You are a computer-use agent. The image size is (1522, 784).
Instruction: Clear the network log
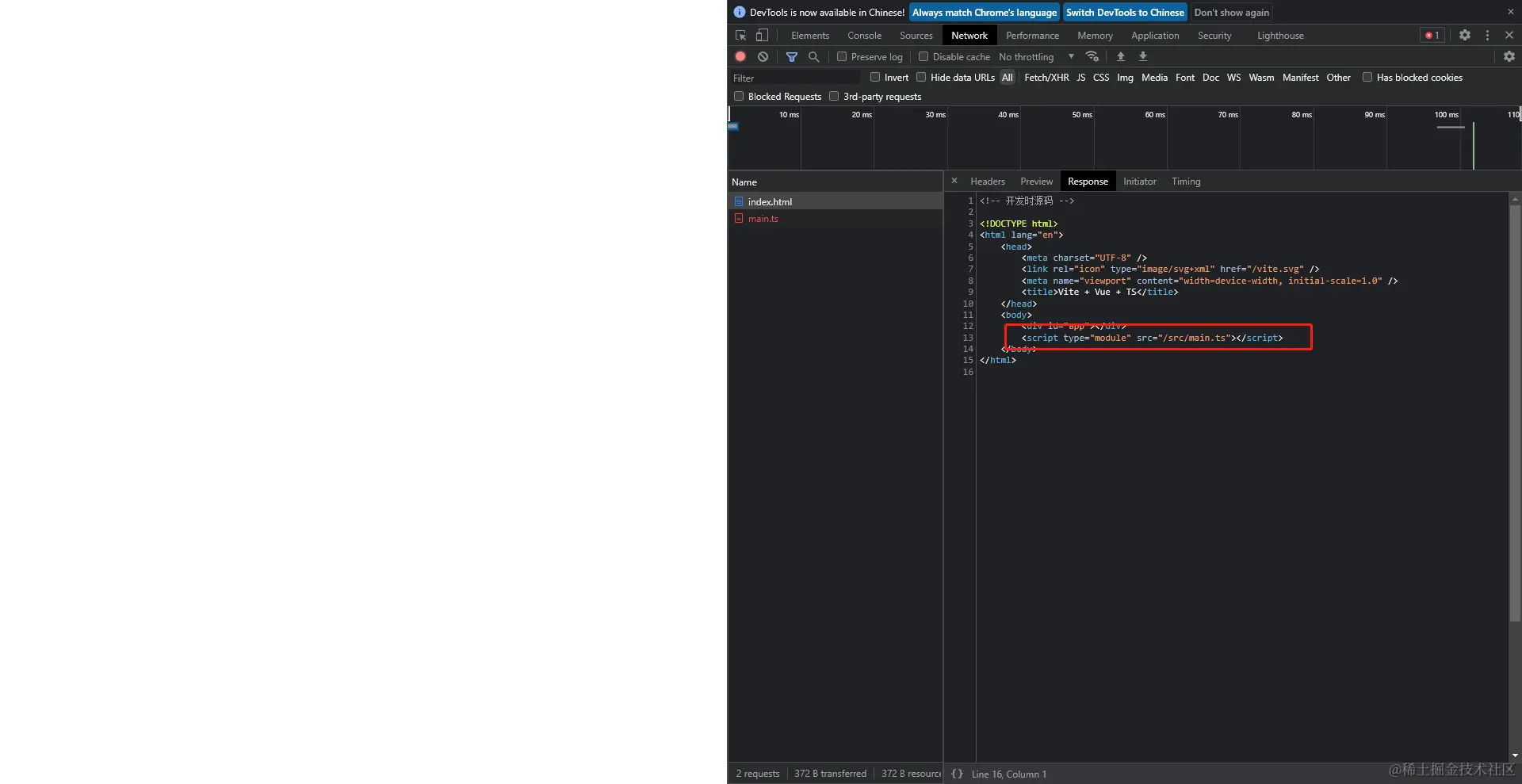763,57
